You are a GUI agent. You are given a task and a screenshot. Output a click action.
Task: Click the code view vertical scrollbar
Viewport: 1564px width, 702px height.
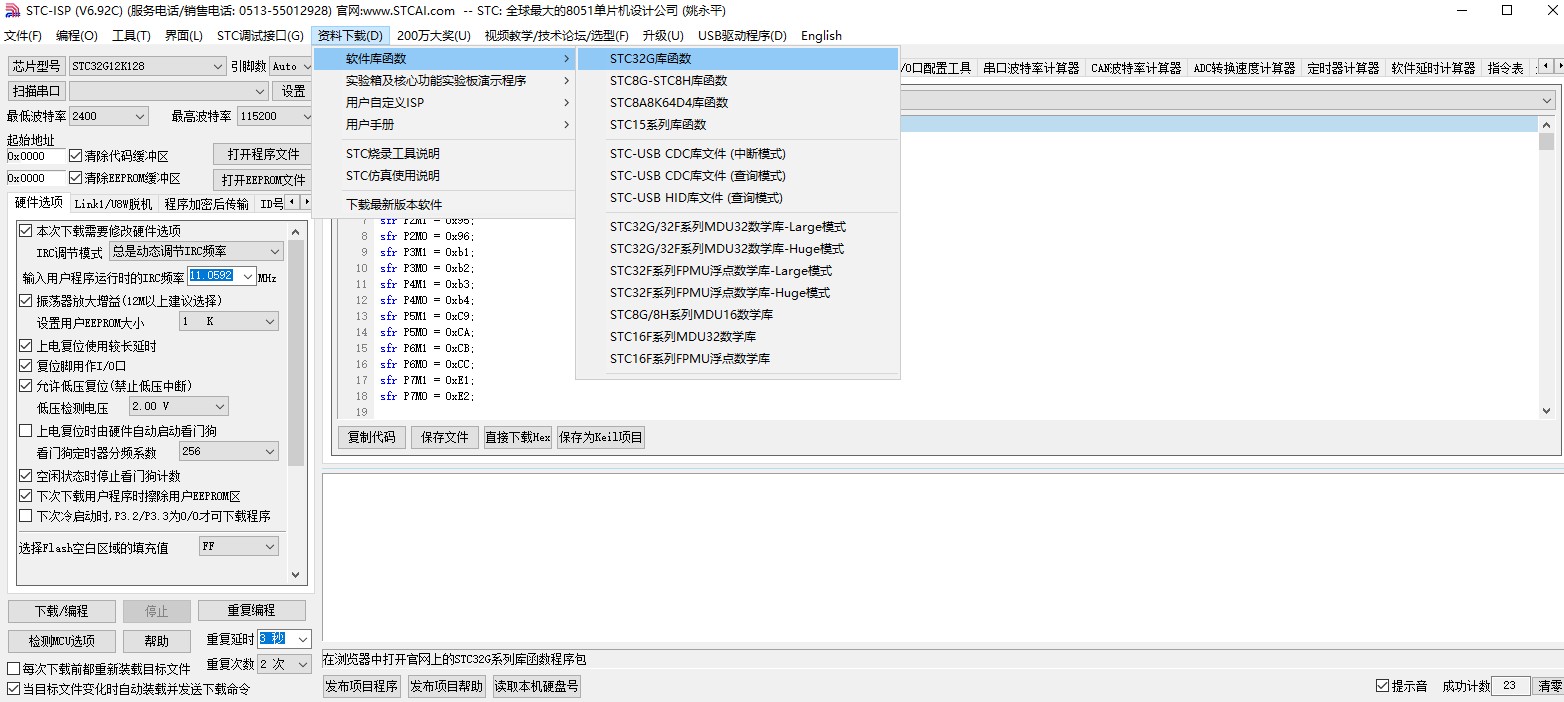pos(1547,266)
